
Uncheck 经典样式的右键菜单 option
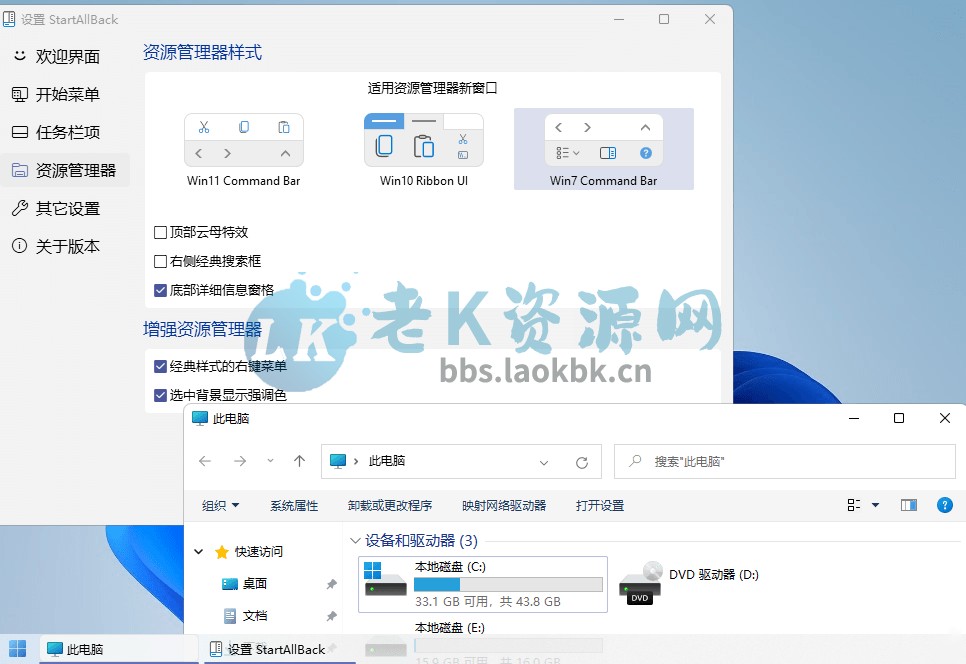(x=160, y=366)
